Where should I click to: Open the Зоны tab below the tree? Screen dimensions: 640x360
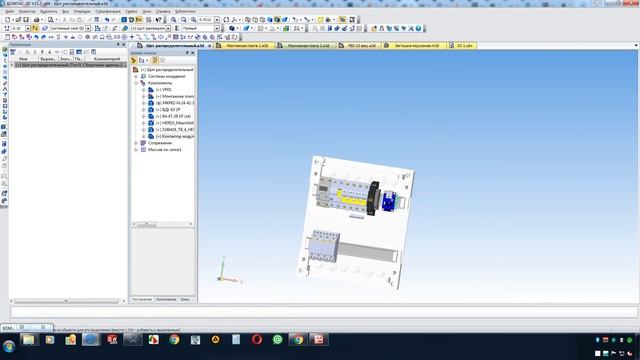point(185,300)
